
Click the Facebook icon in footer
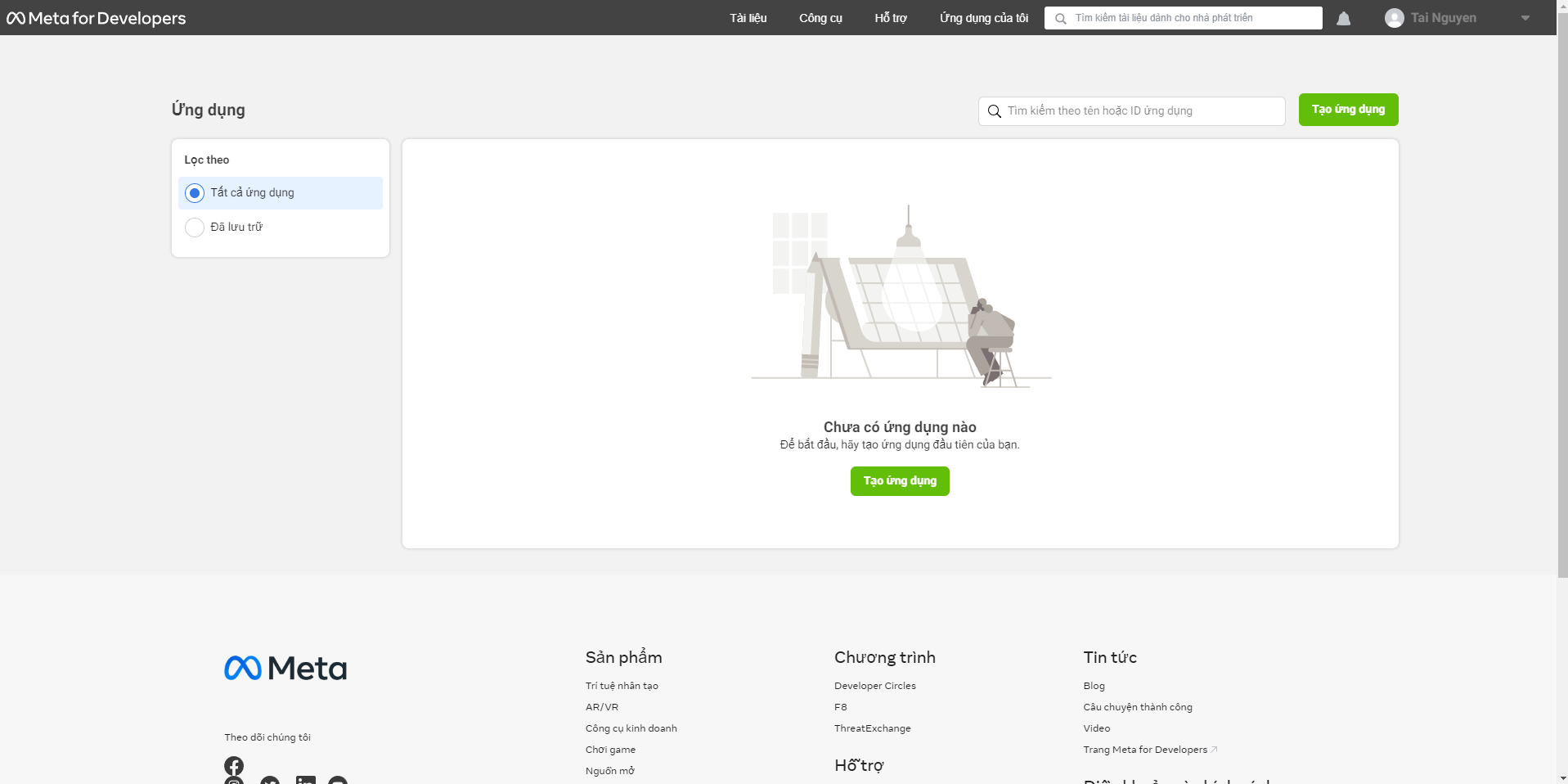tap(234, 765)
